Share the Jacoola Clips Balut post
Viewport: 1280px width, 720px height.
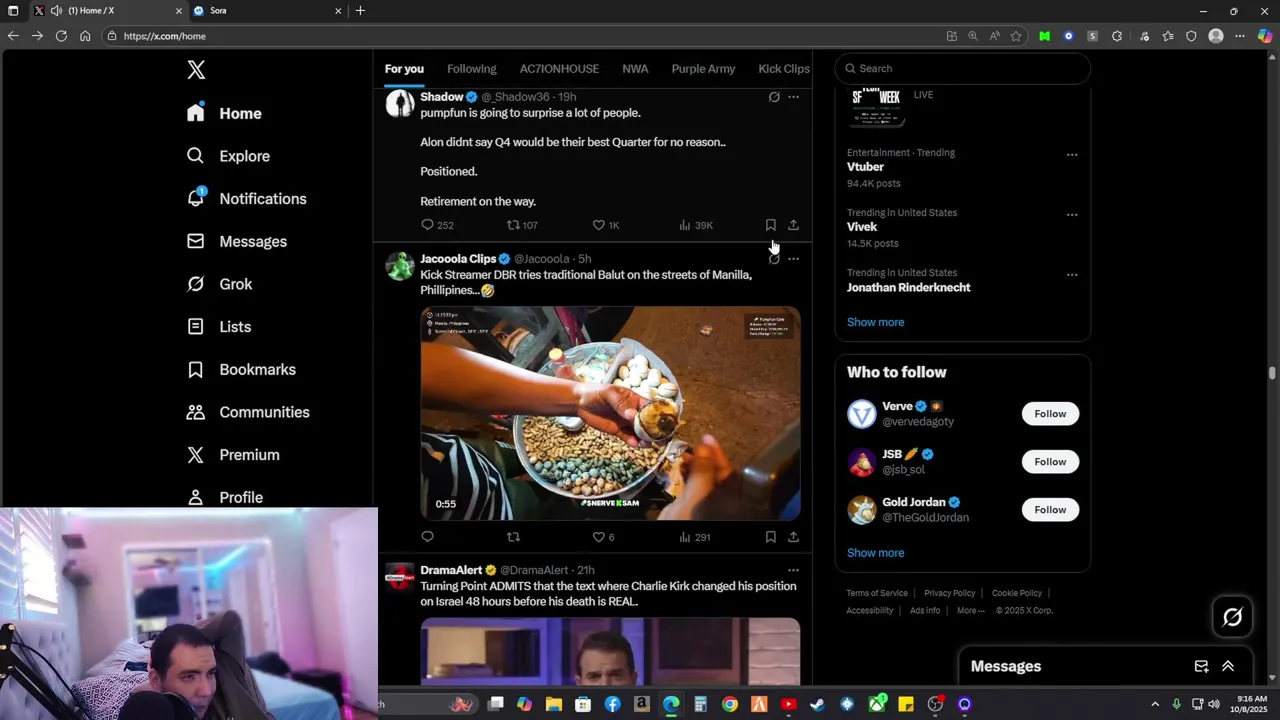[x=793, y=537]
